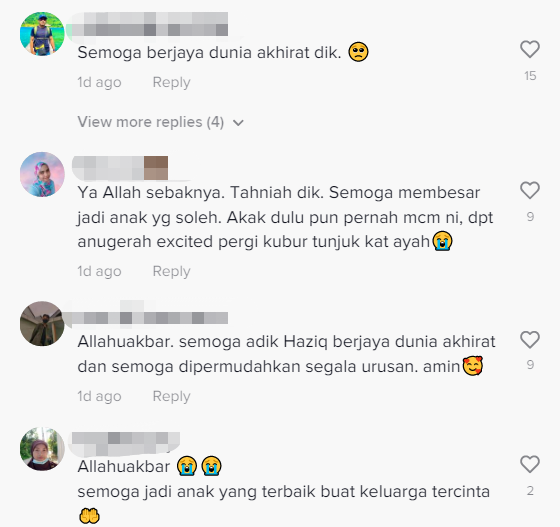Reply to 'Ya Allah sebaknya' comment

171,271
